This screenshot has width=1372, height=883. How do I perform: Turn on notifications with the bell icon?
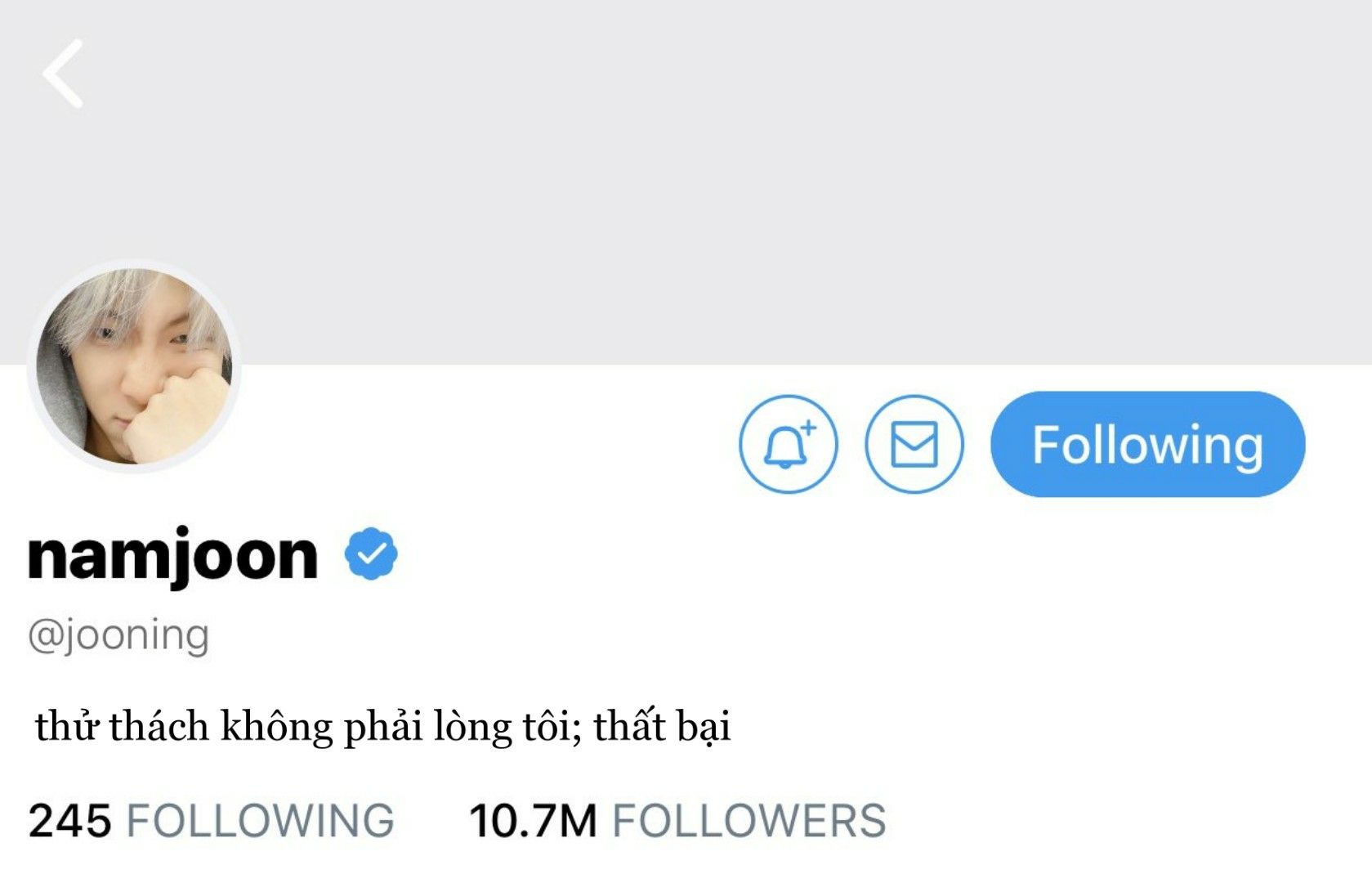click(x=789, y=444)
